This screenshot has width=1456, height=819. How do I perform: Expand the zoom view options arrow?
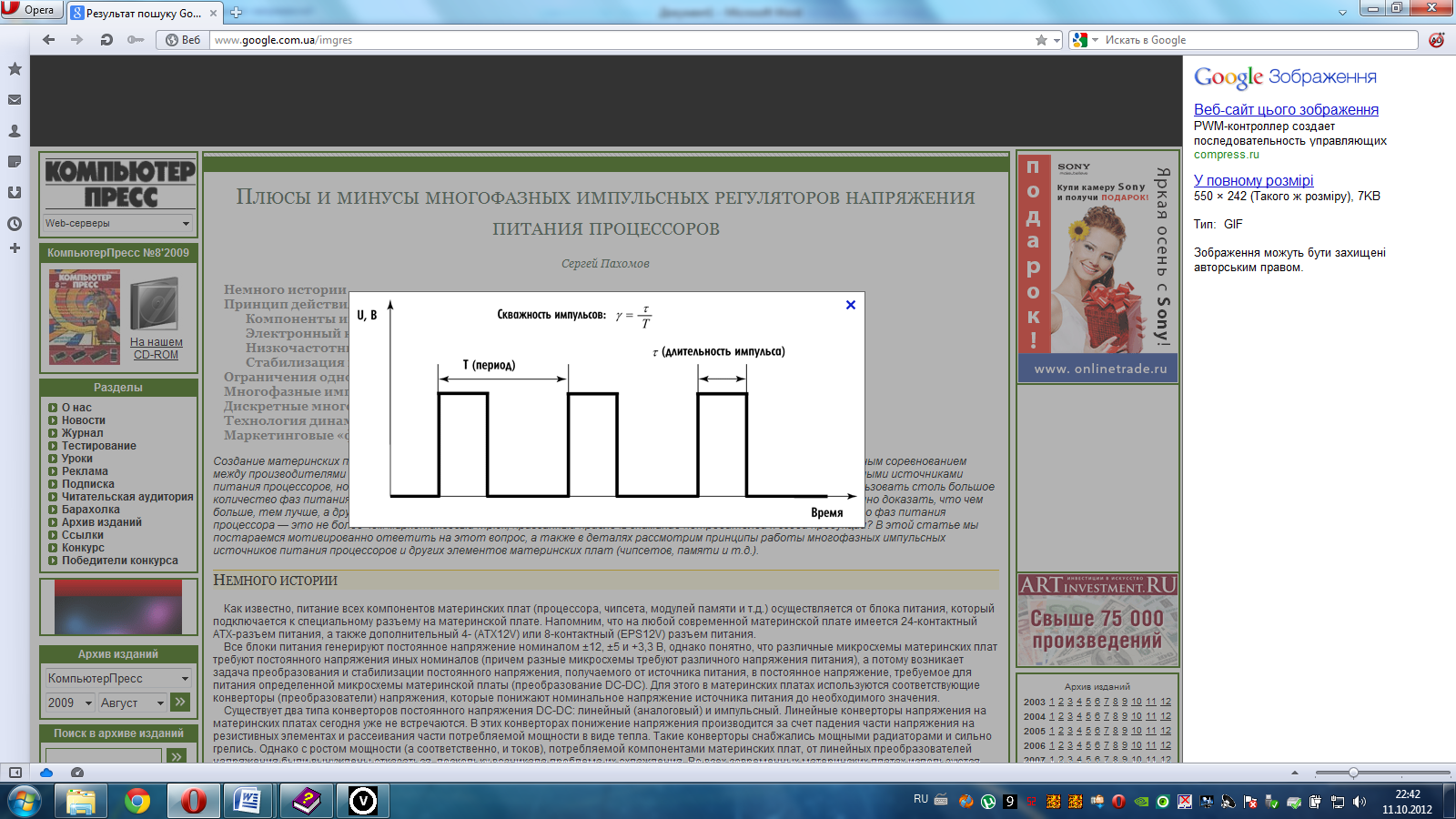coord(1295,773)
